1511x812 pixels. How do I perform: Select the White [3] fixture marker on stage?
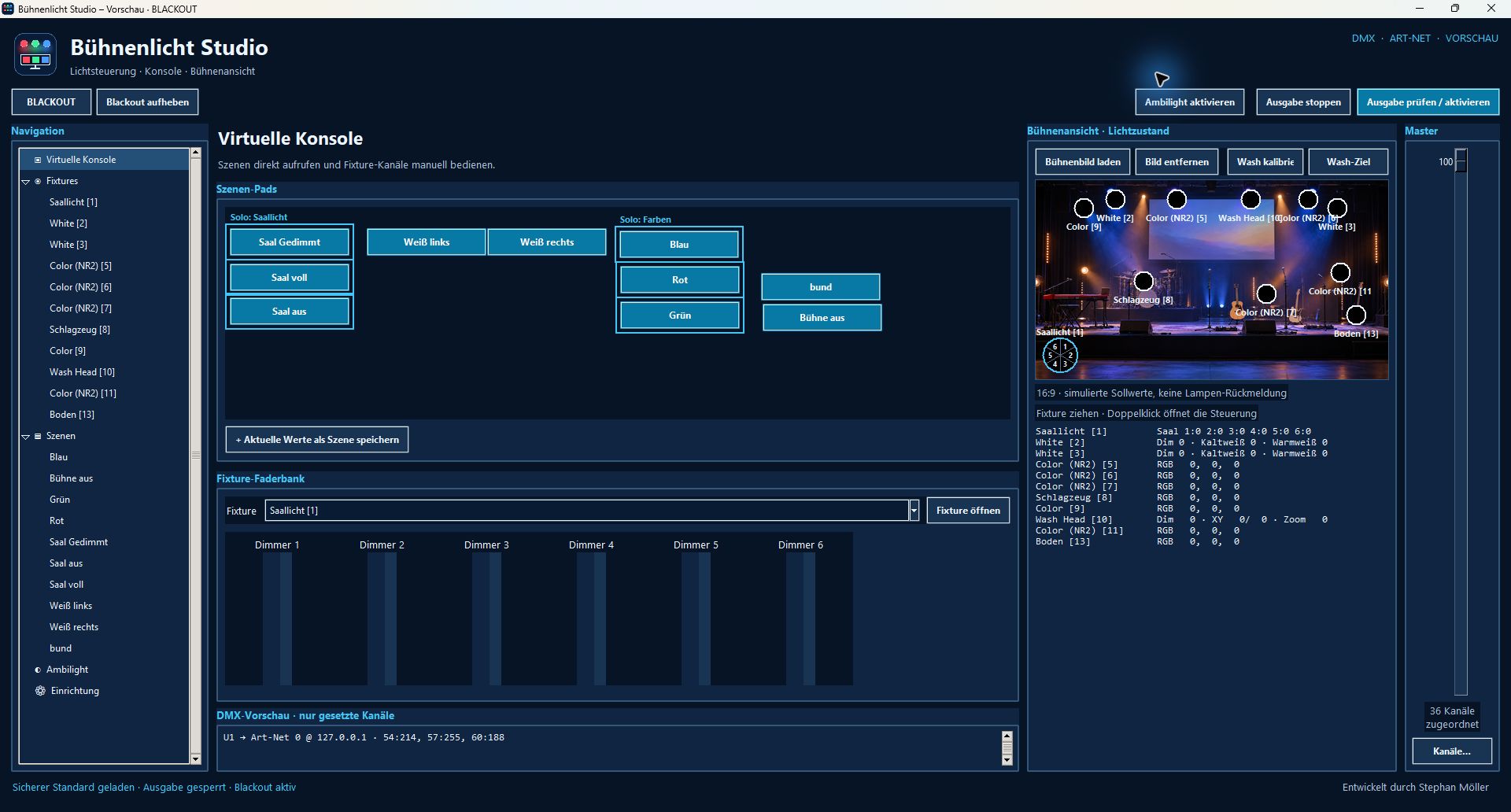click(x=1337, y=209)
